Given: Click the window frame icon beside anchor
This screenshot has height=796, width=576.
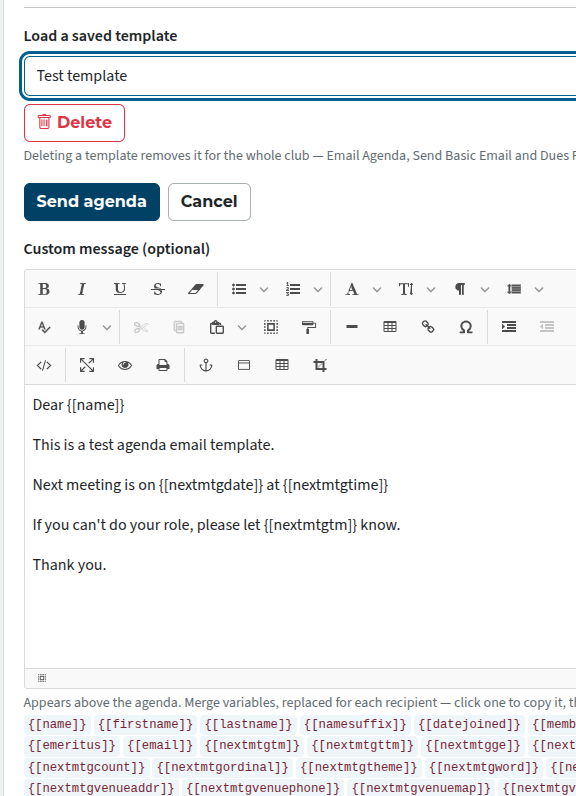Looking at the screenshot, I should point(244,366).
